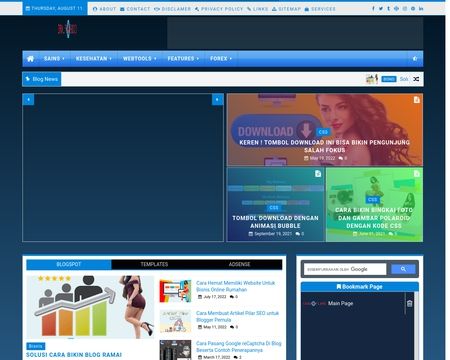Click the Thursday, August 11 date label

click(55, 8)
